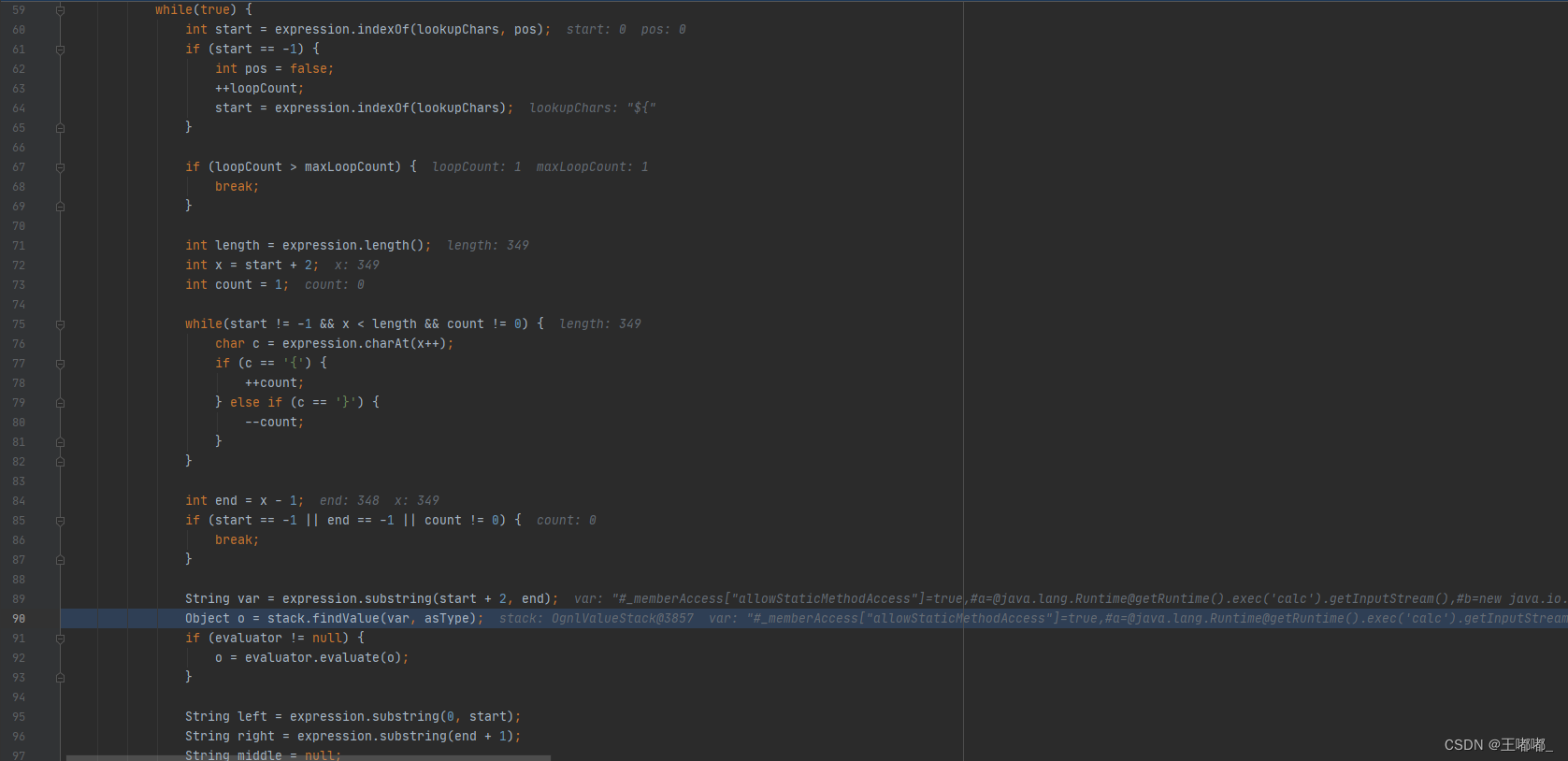Image resolution: width=1568 pixels, height=761 pixels.
Task: Fold the inner while loop at line 75
Action: point(60,324)
